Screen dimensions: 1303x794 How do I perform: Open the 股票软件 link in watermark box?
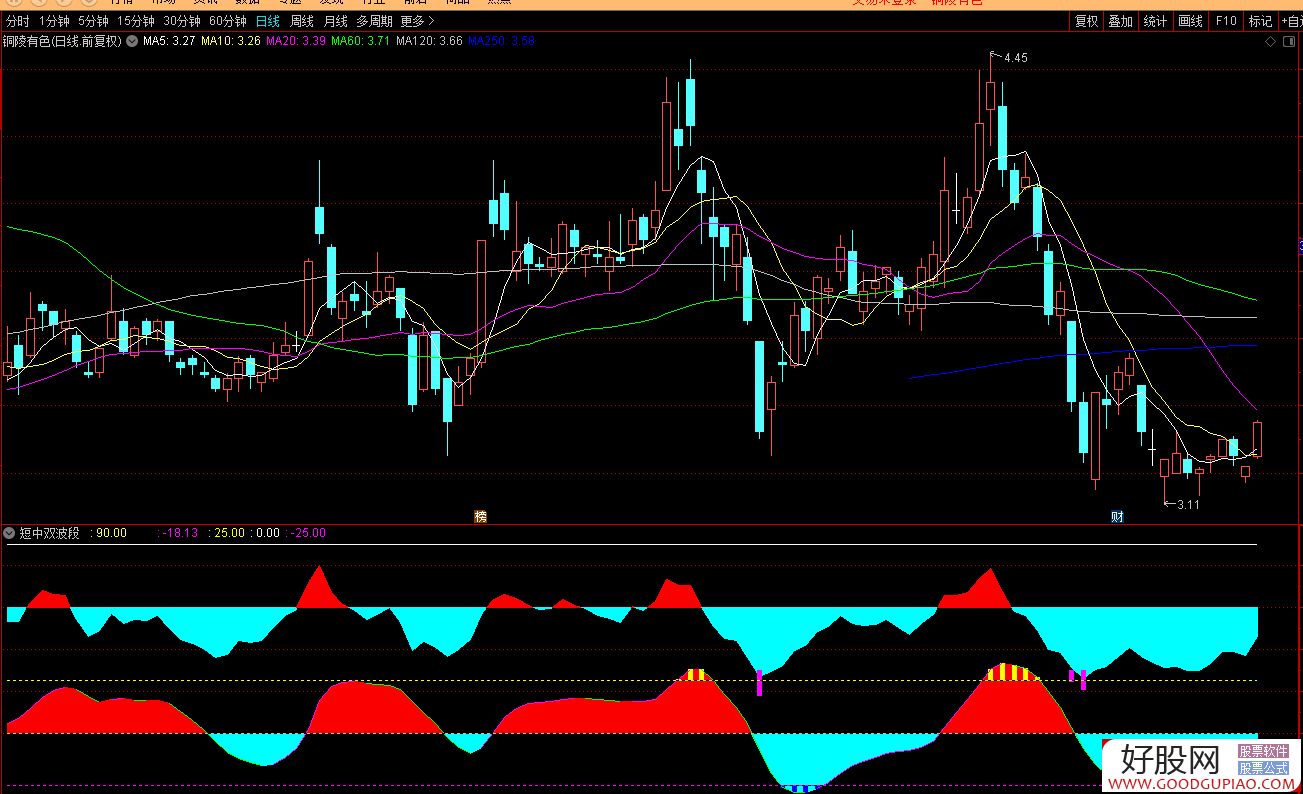1263,751
